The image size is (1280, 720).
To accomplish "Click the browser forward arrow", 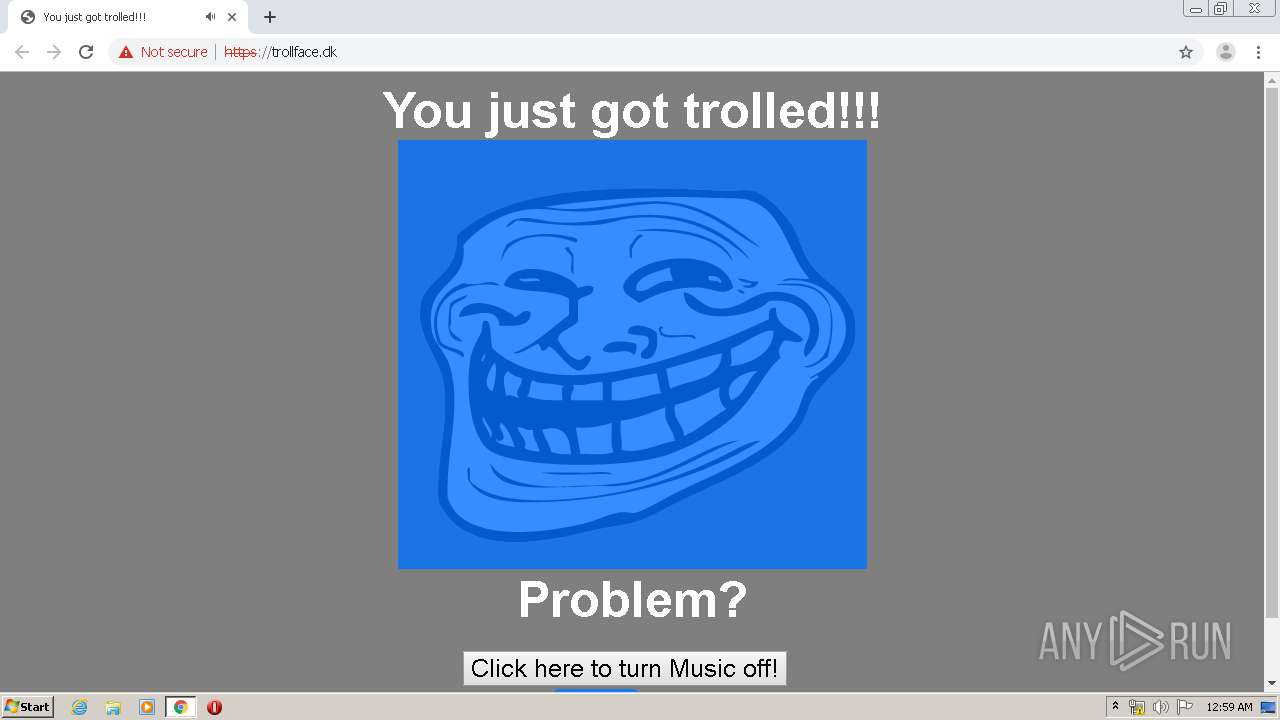I will pyautogui.click(x=54, y=52).
